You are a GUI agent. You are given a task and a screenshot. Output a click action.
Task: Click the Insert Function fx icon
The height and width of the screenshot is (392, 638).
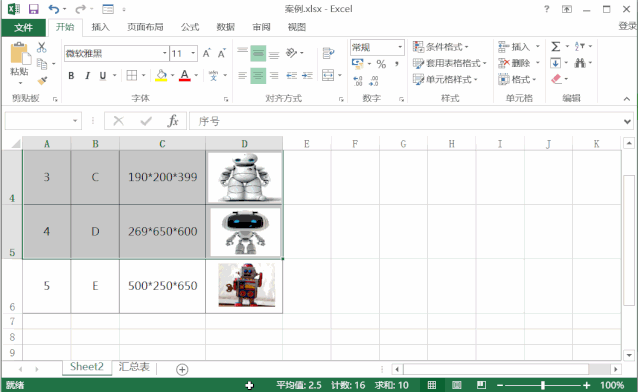173,121
